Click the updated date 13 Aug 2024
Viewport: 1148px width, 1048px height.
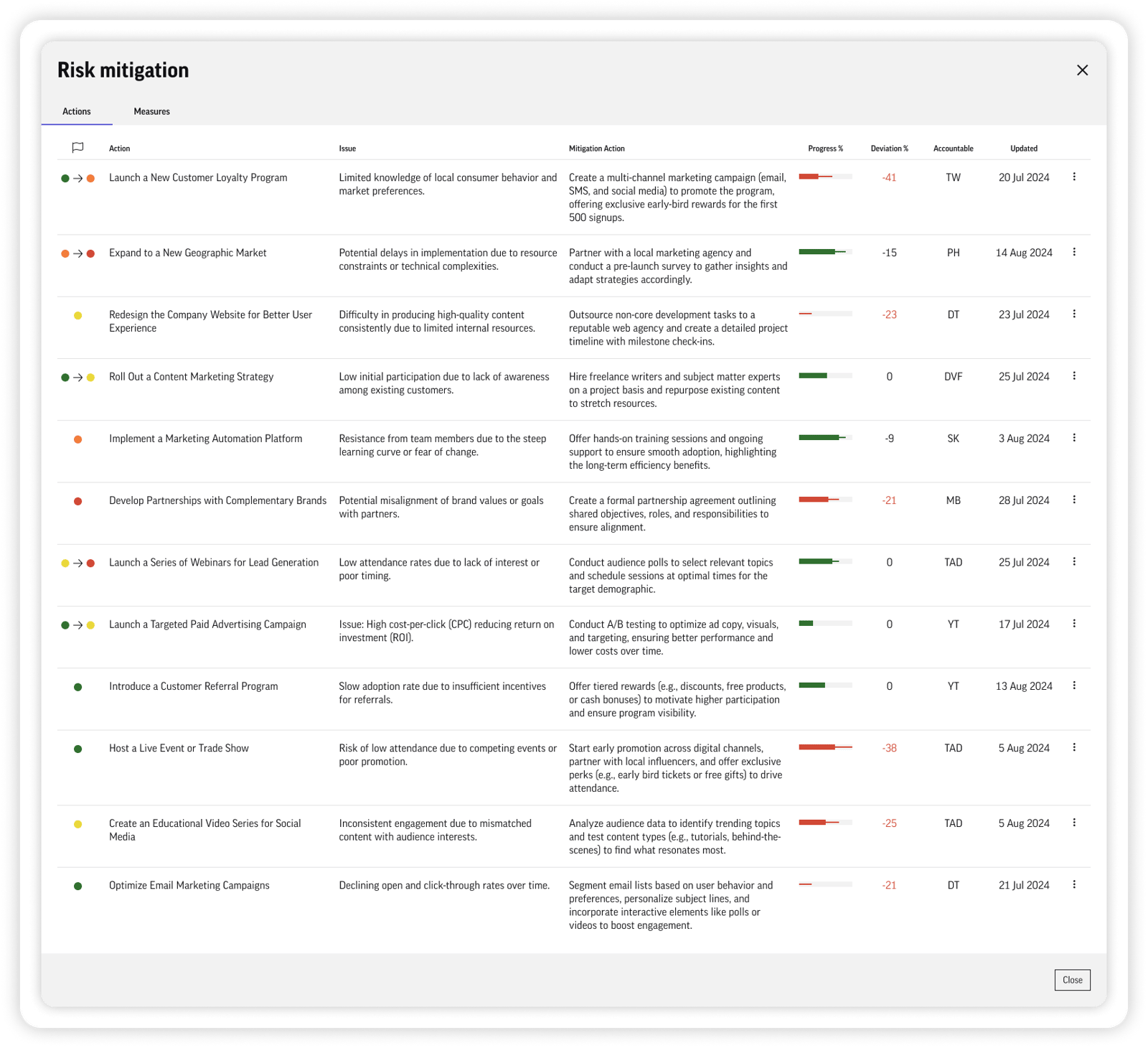click(x=1024, y=687)
